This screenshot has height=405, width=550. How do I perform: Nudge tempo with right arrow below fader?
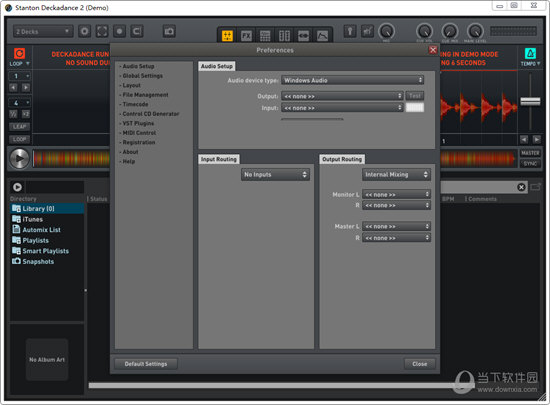537,140
